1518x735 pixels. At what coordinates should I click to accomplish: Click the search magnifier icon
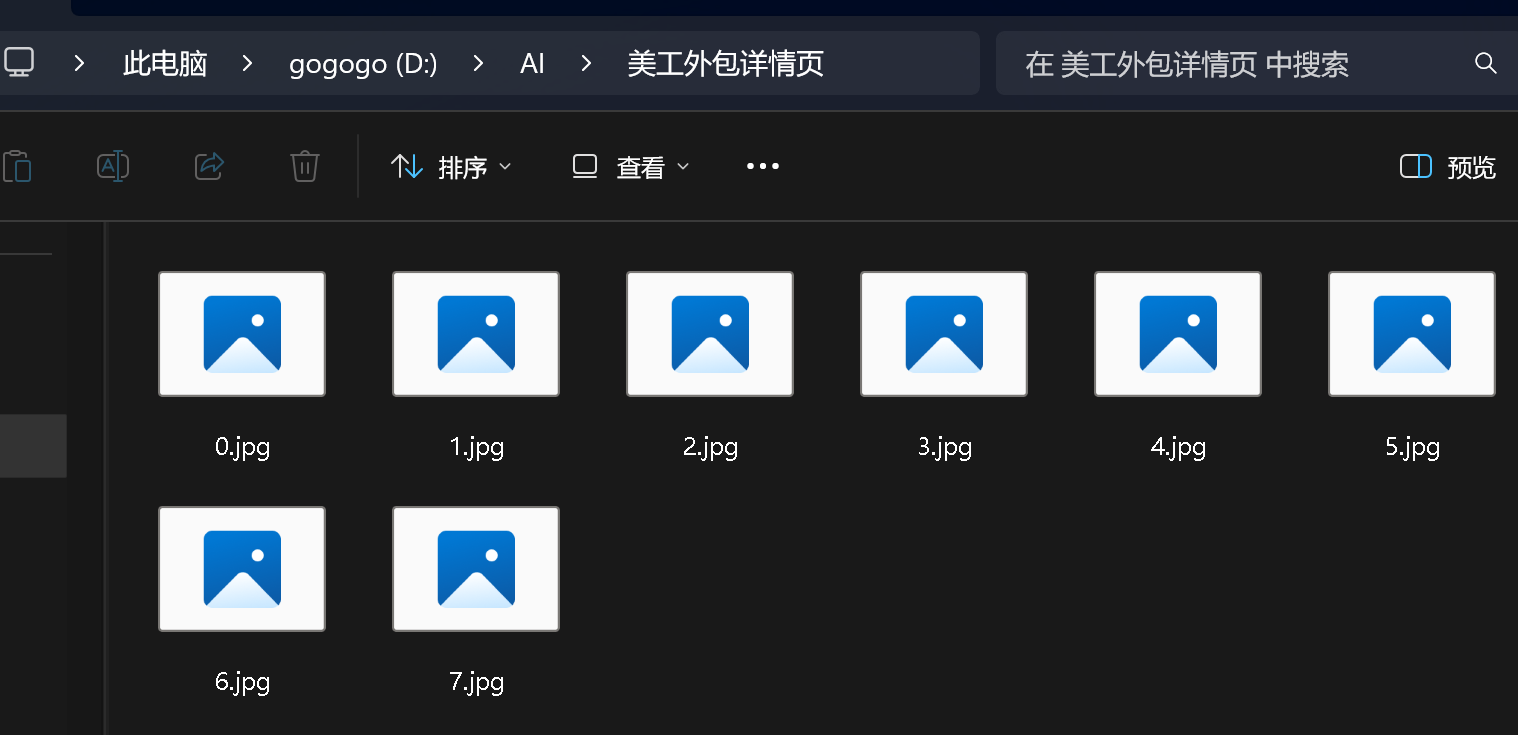[x=1485, y=63]
